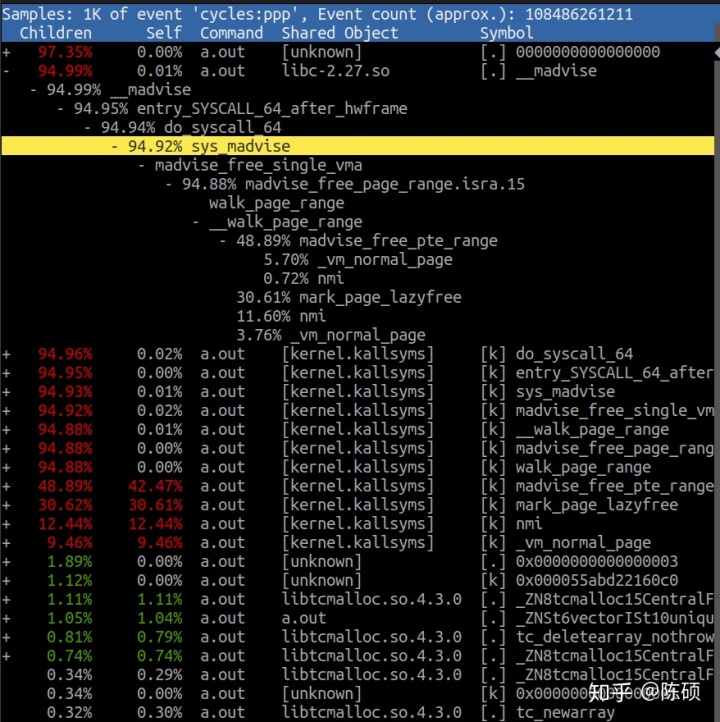
Task: Select the 12.44% self percentage value
Action: [155, 524]
